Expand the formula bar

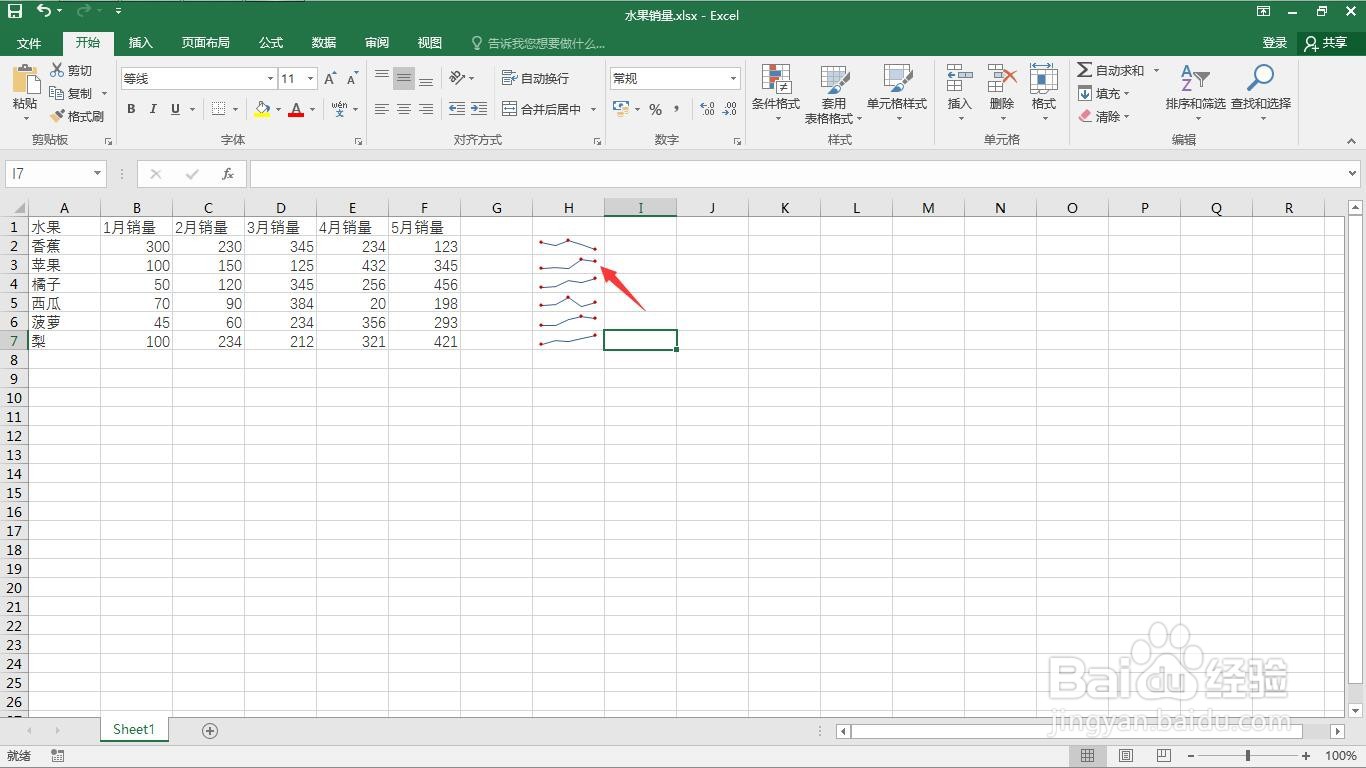(1353, 173)
